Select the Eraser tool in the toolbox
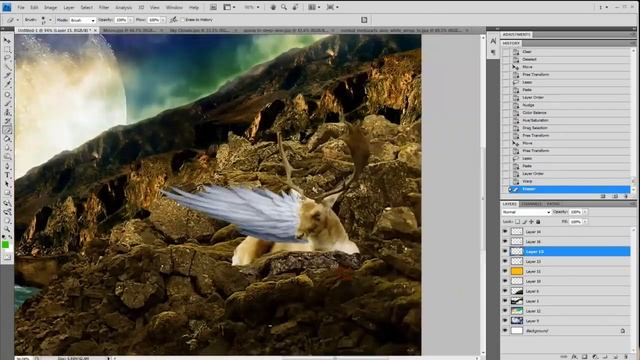The image size is (640, 360). point(7,130)
